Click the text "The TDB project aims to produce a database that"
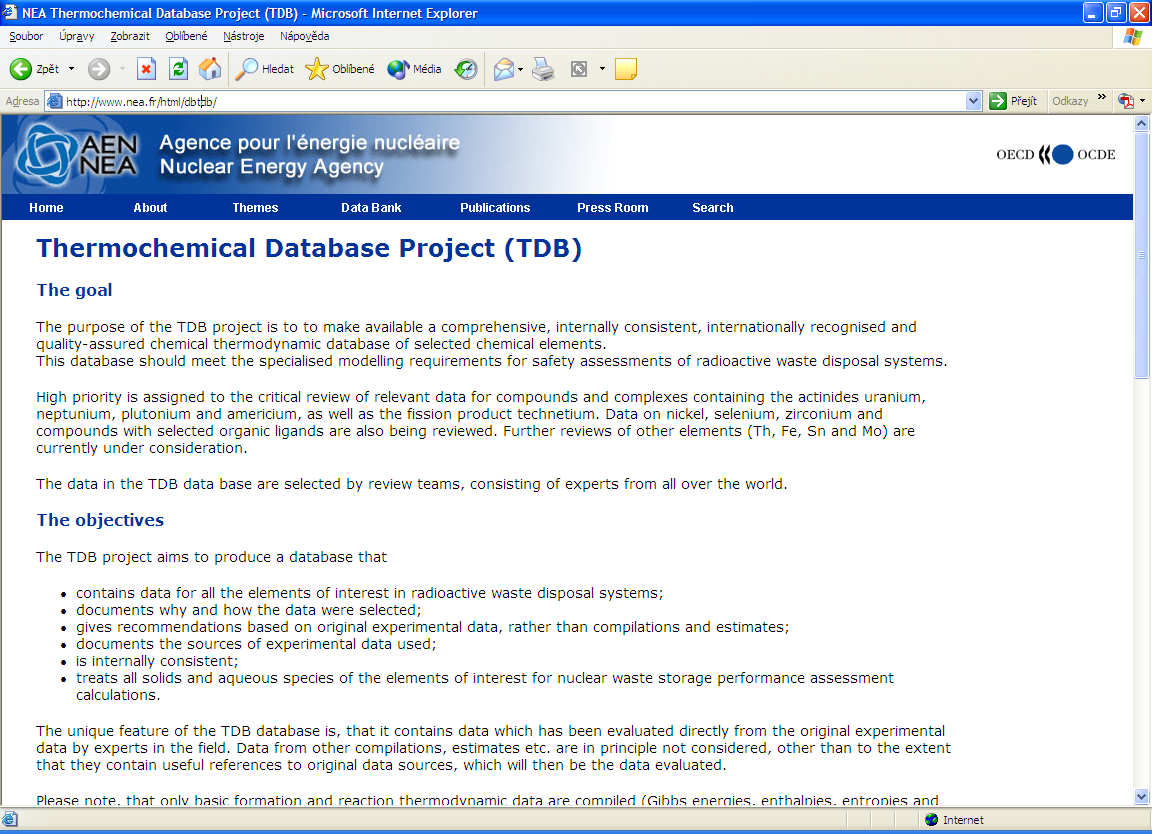Image resolution: width=1152 pixels, height=834 pixels. (x=212, y=557)
